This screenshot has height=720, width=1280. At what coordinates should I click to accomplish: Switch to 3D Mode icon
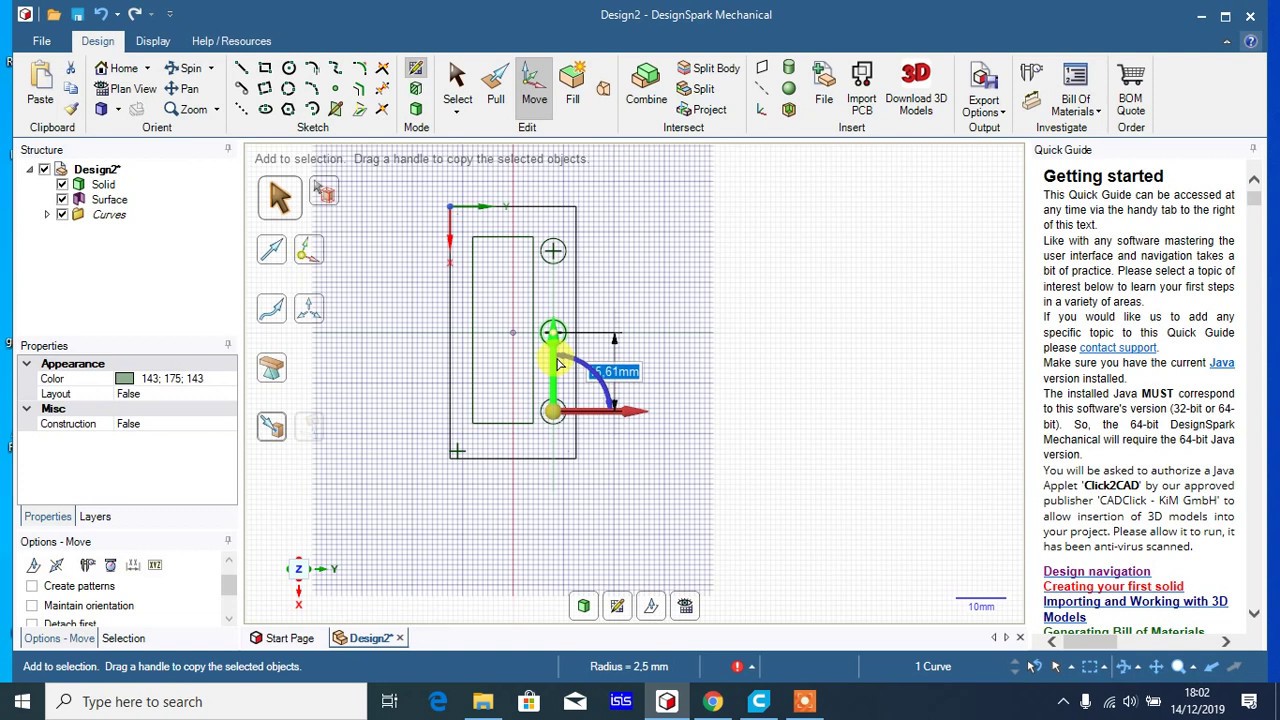(415, 109)
